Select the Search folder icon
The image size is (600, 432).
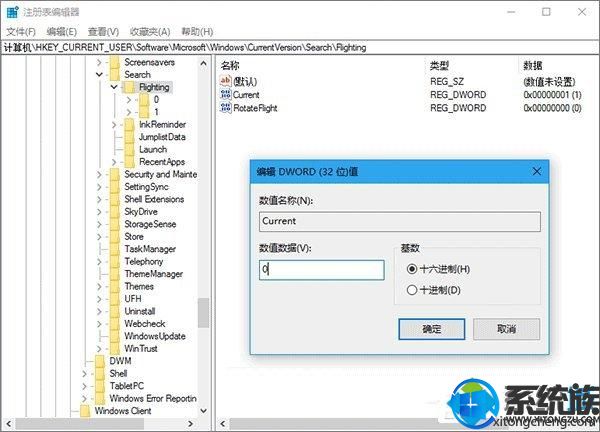[115, 74]
